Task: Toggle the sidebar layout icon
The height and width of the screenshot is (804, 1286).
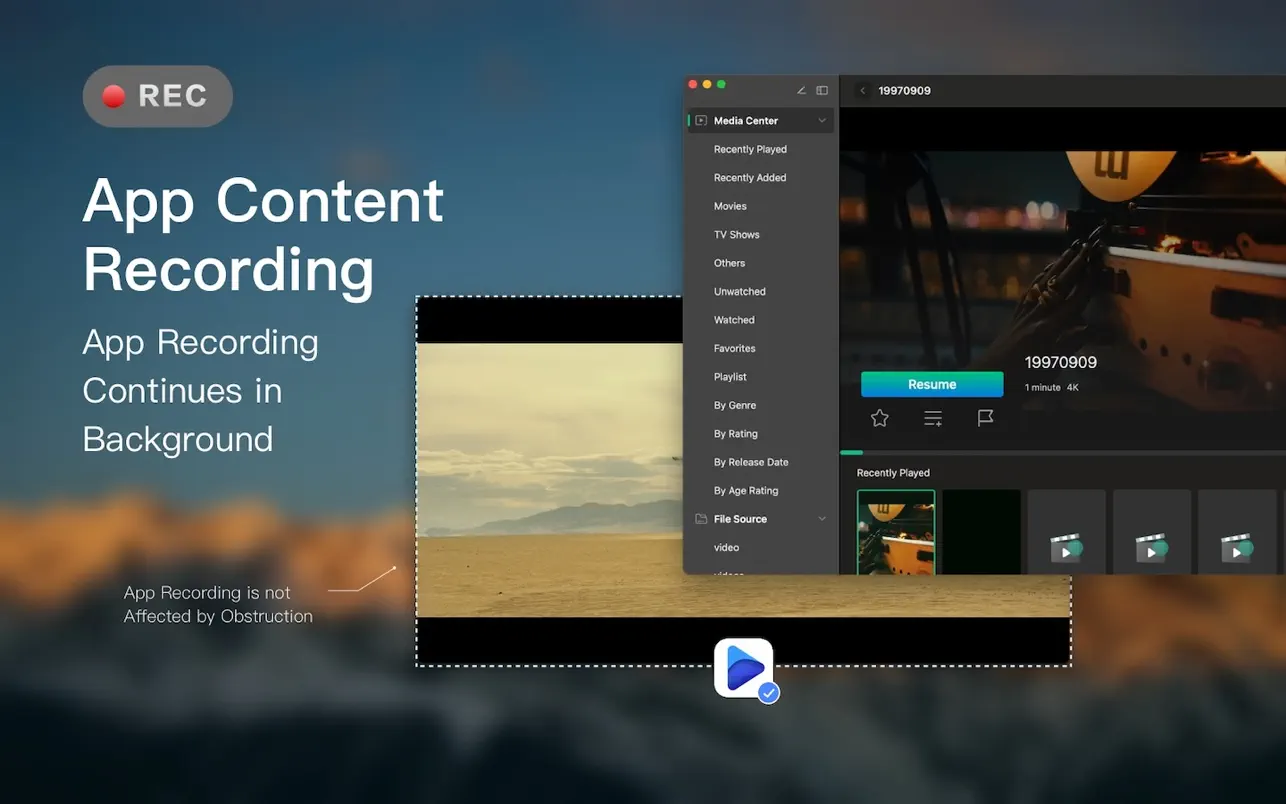Action: click(822, 91)
